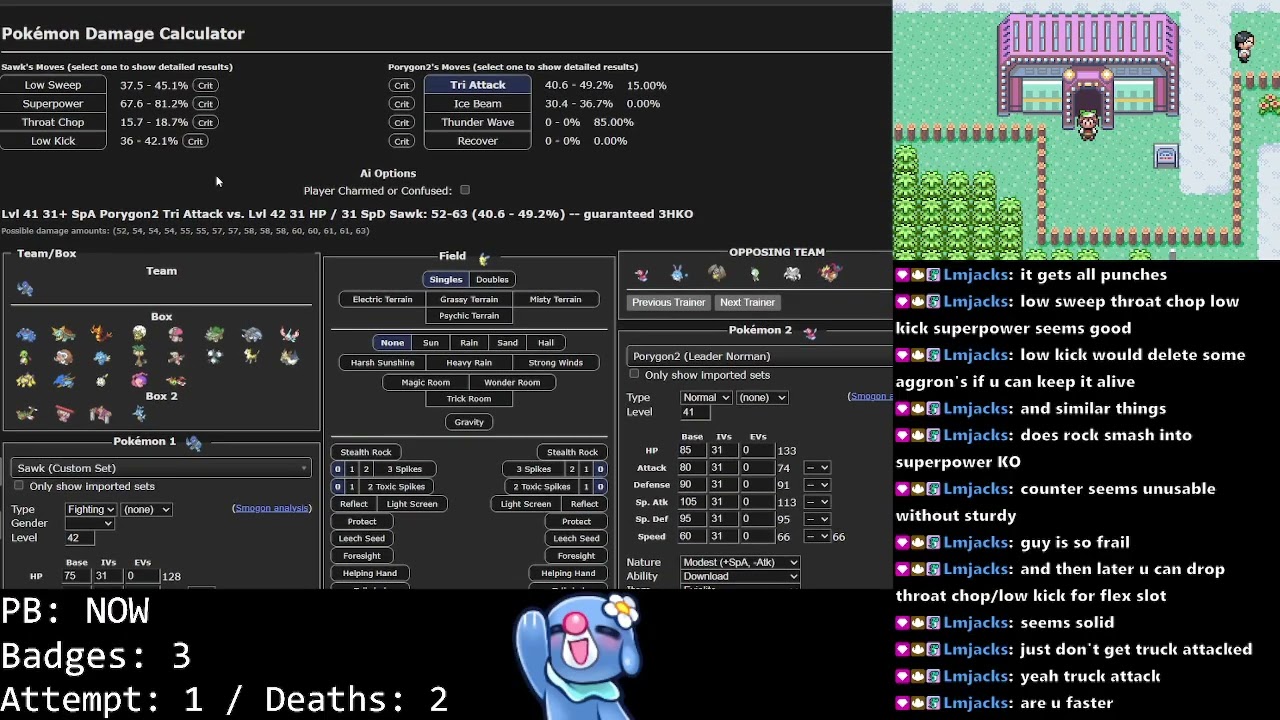Toggle Electric Terrain on the field

coord(382,299)
